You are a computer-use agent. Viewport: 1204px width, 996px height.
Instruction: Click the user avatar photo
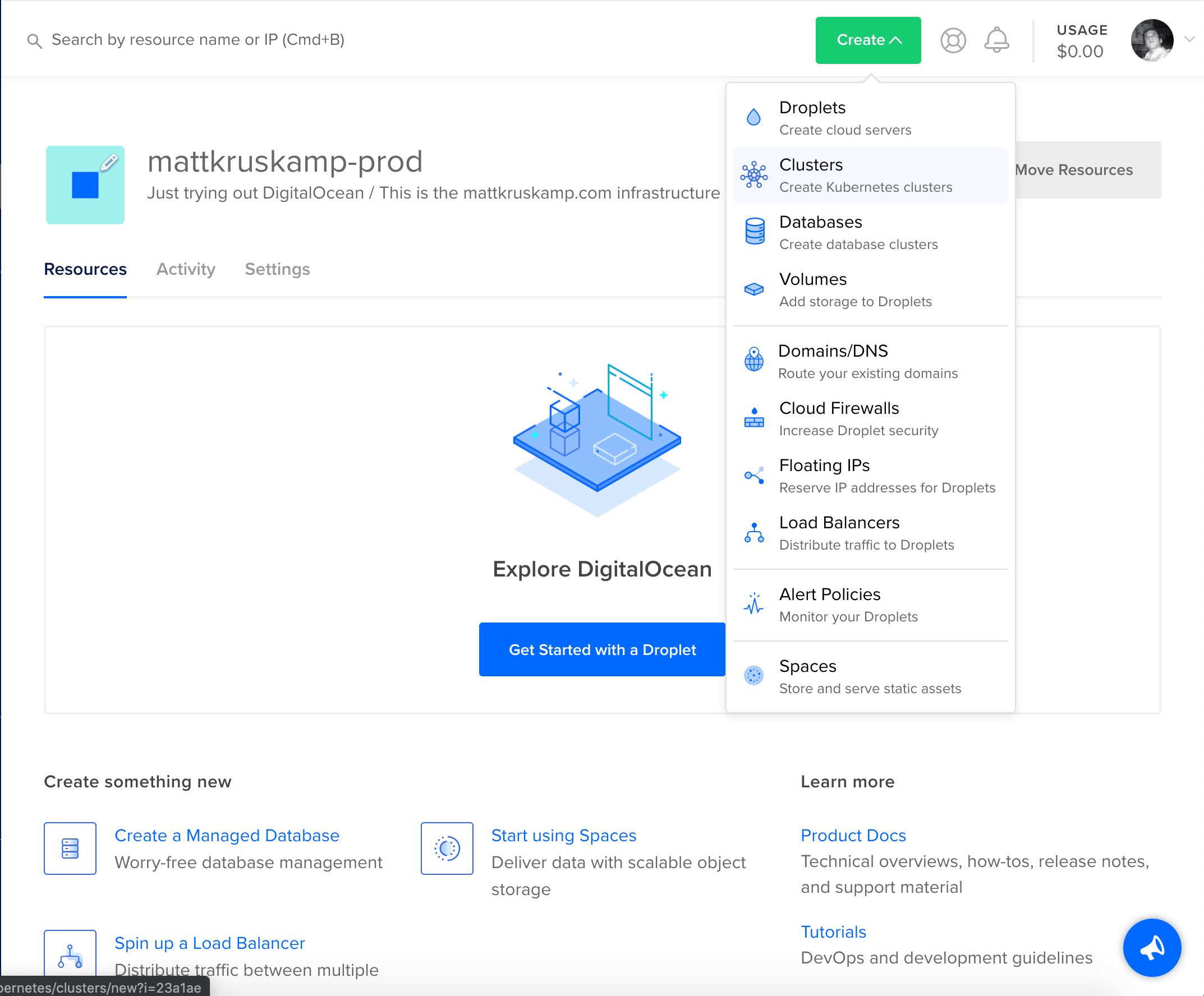coord(1152,40)
